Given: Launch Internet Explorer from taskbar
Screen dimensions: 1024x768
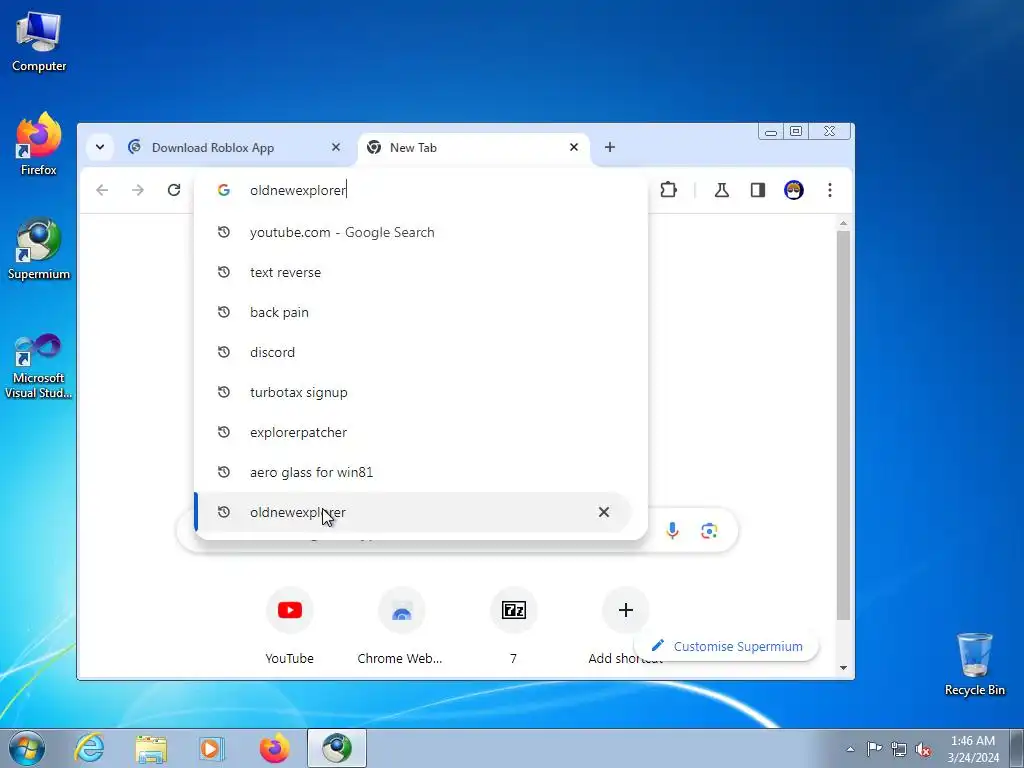Looking at the screenshot, I should 89,748.
